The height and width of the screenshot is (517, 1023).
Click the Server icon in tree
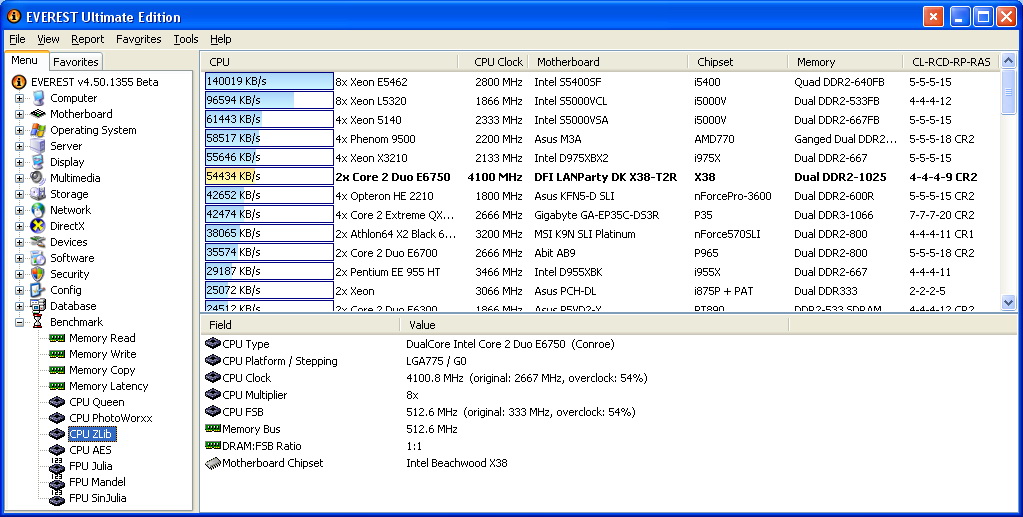[38, 146]
